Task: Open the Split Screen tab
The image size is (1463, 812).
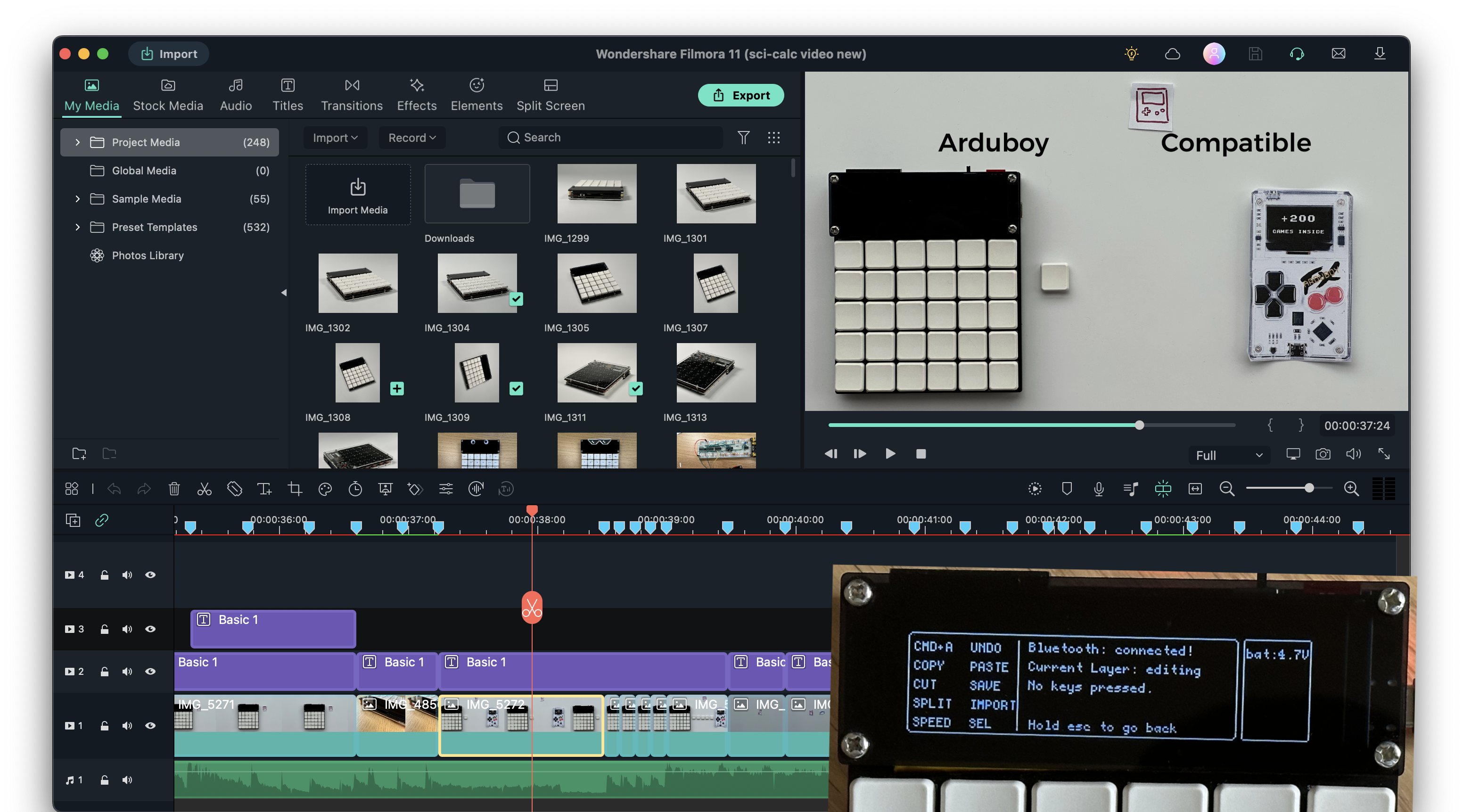Action: point(551,95)
